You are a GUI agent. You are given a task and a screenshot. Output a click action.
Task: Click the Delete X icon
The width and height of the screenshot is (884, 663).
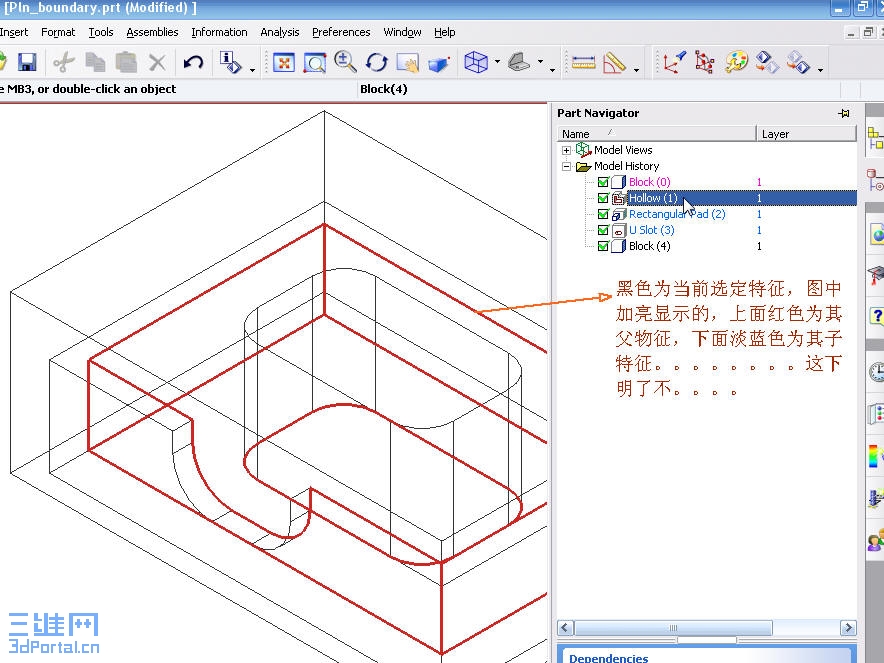[157, 62]
